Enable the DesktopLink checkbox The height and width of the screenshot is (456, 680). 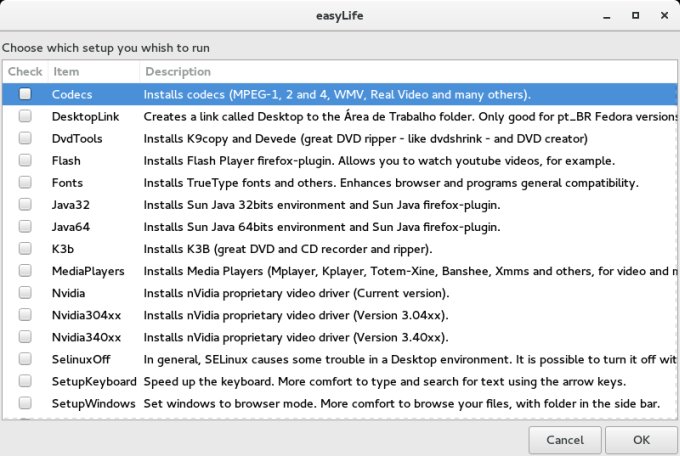coord(25,116)
